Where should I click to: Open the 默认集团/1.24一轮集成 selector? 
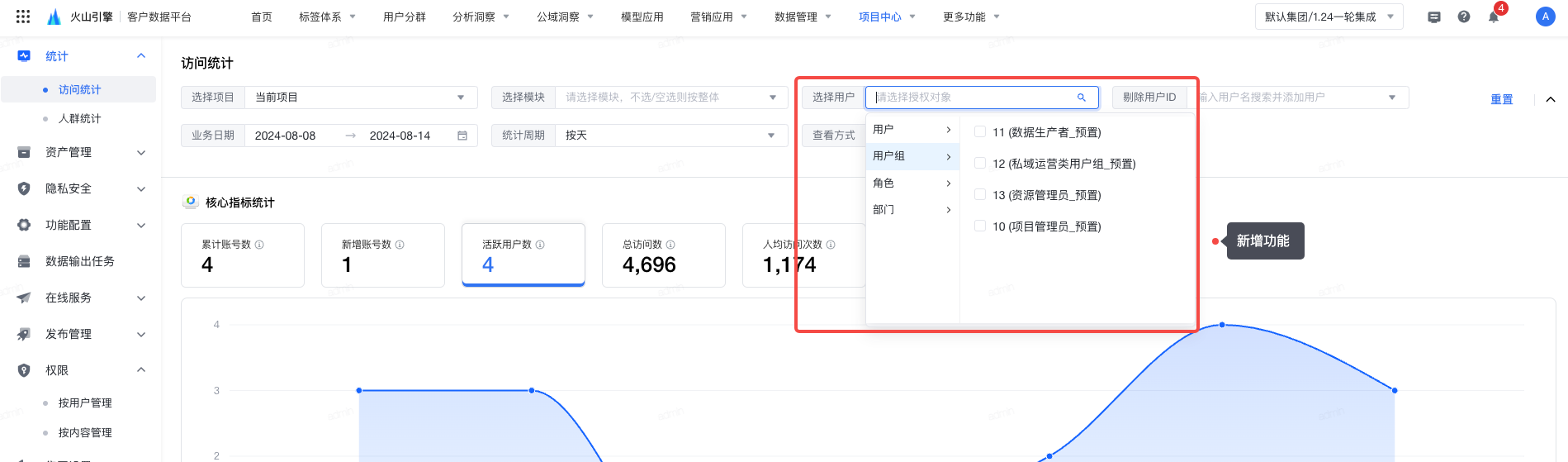tap(1329, 17)
